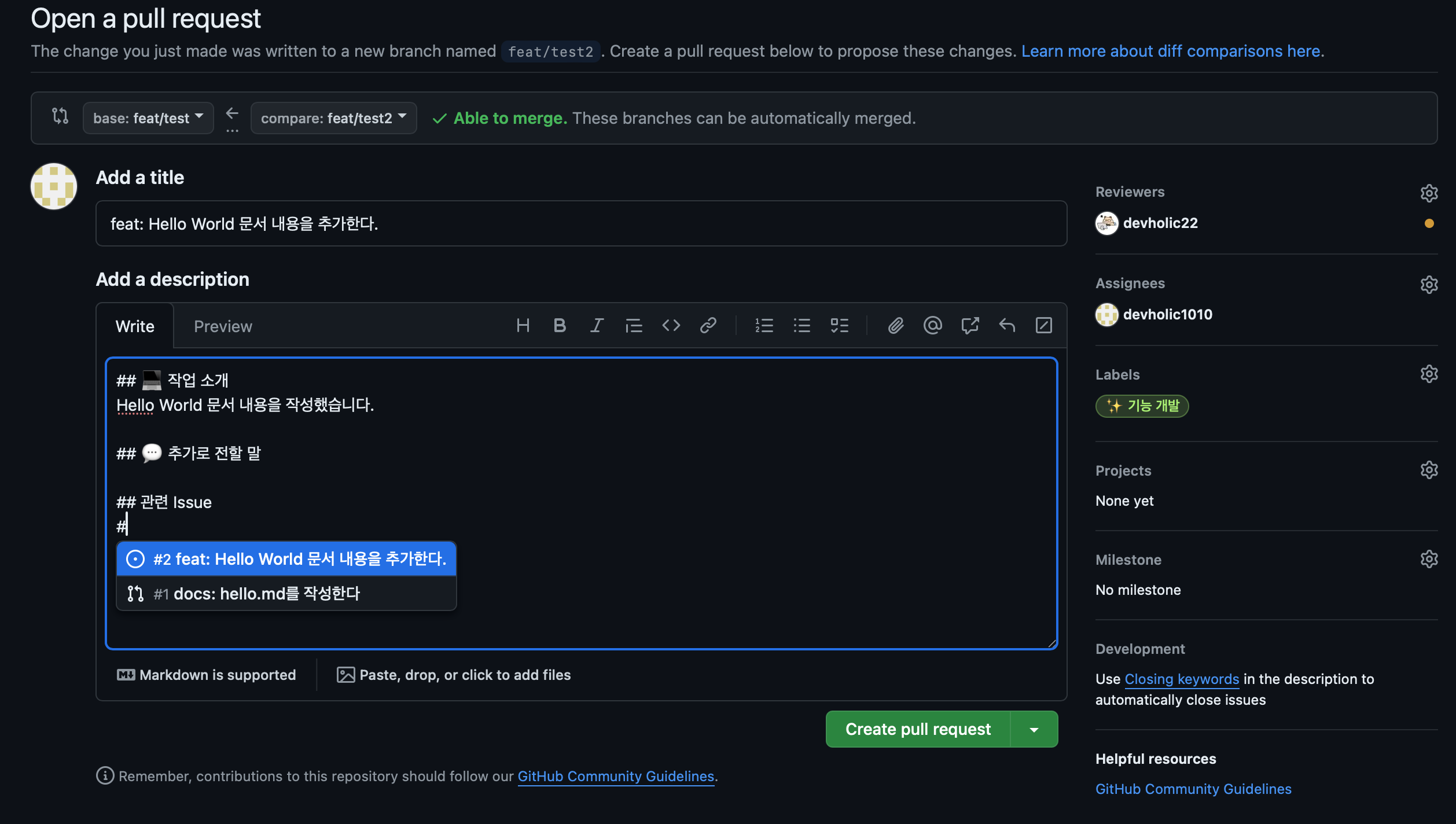Attach files with the paperclip icon
Screen dimensions: 1456x824
896,326
